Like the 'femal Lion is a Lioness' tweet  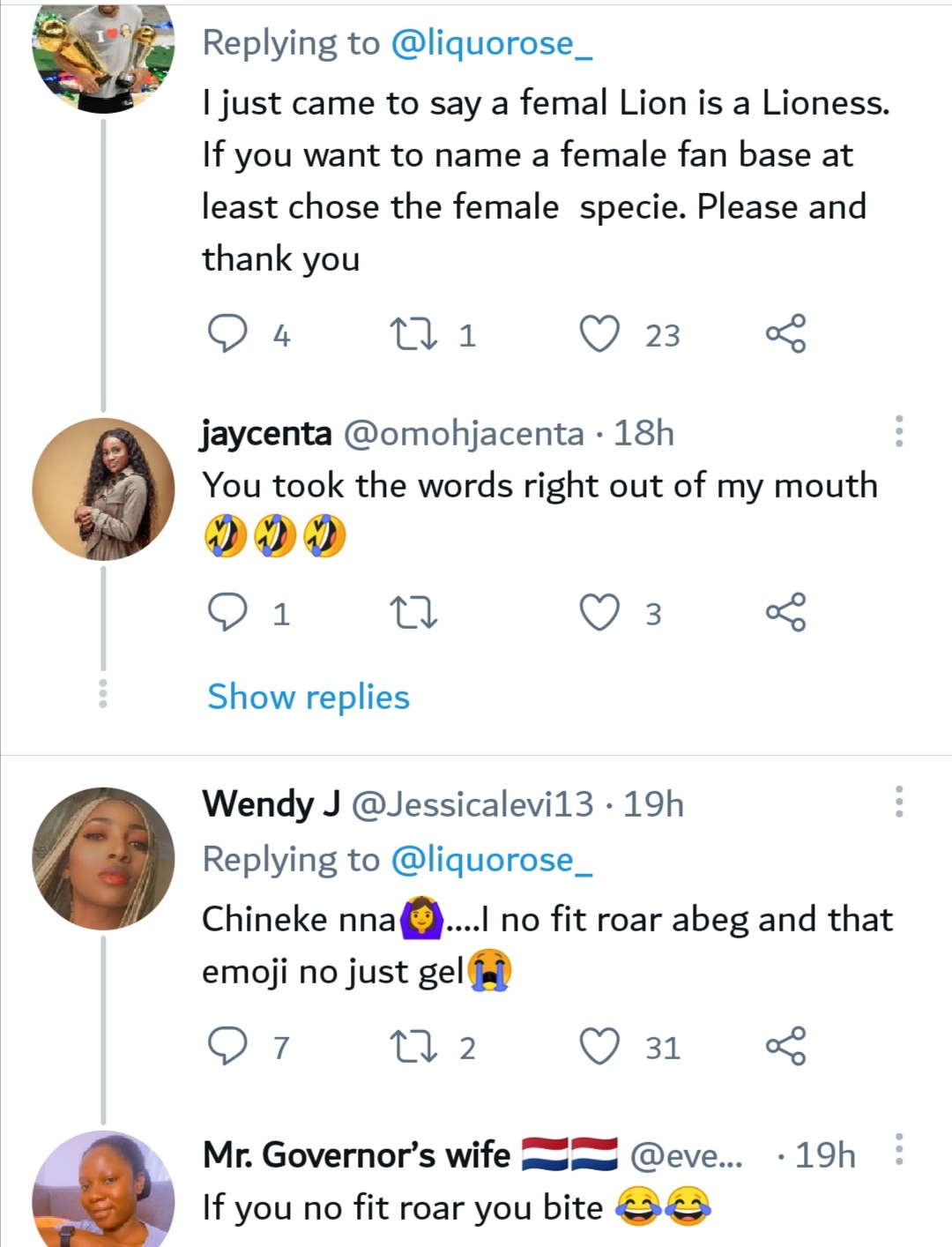[599, 334]
